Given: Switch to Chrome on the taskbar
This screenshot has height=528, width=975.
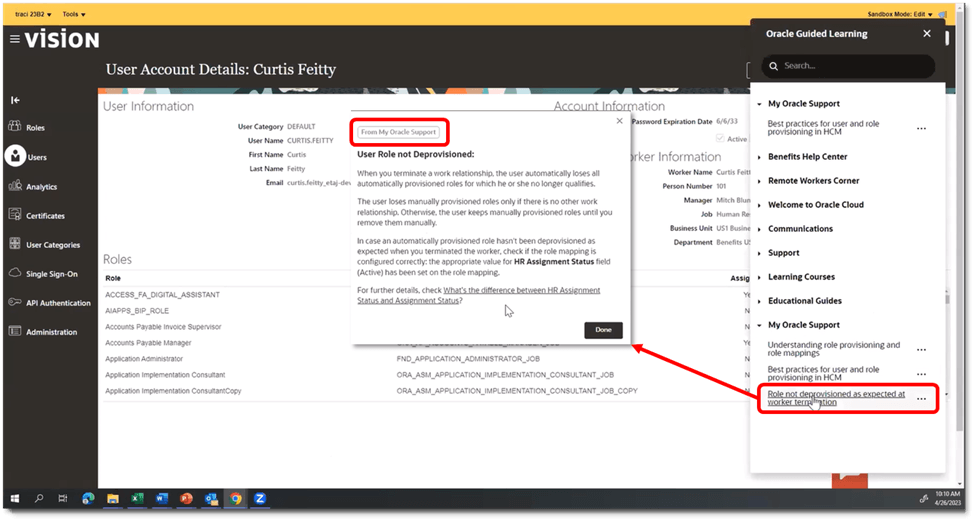Looking at the screenshot, I should click(235, 498).
